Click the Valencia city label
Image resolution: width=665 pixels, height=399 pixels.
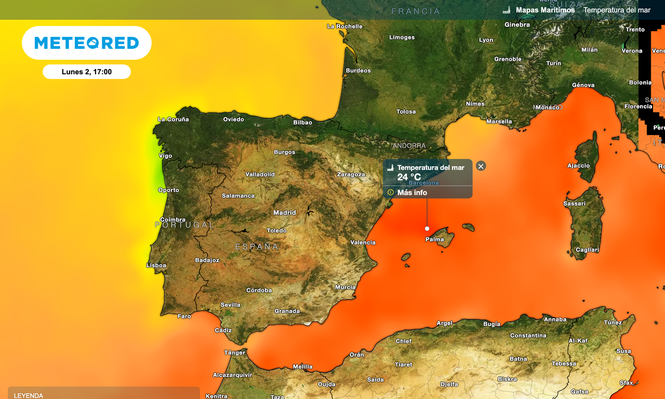[x=363, y=243]
